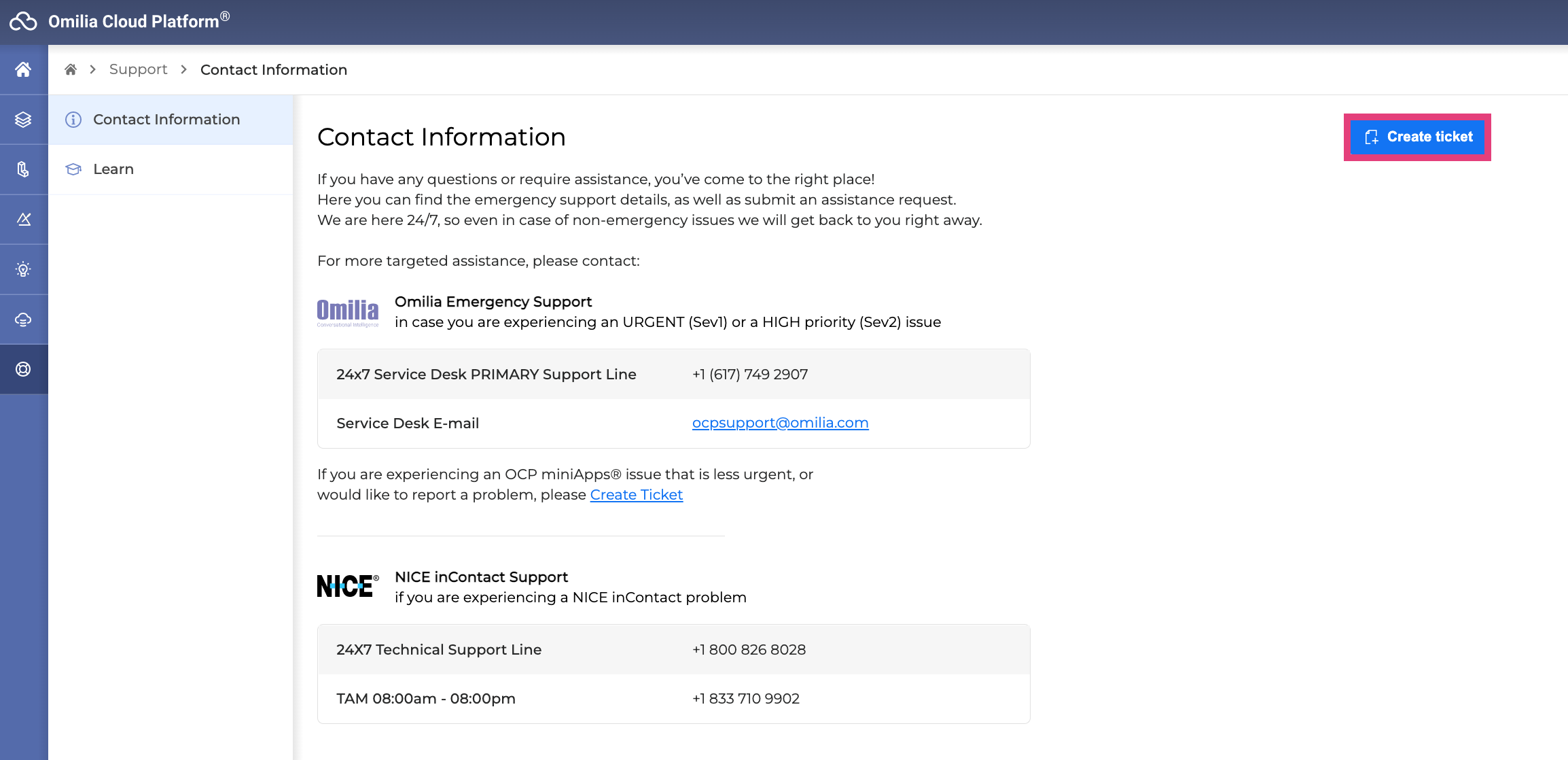Screen dimensions: 1568x760
Task: Click the phone number +1 800 826 8028
Action: tap(749, 650)
